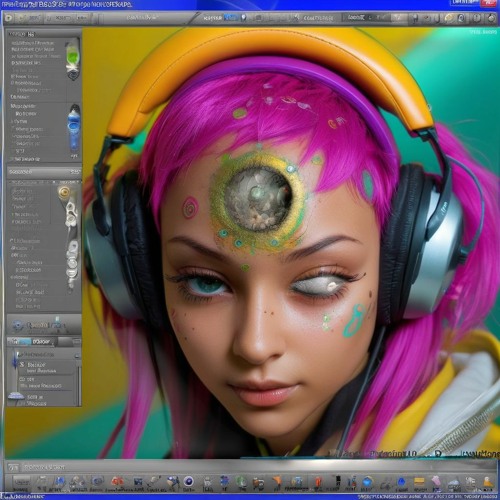Select the blue highlighted tab in the bottom-left panel
This screenshot has width=500, height=500.
click(x=26, y=341)
